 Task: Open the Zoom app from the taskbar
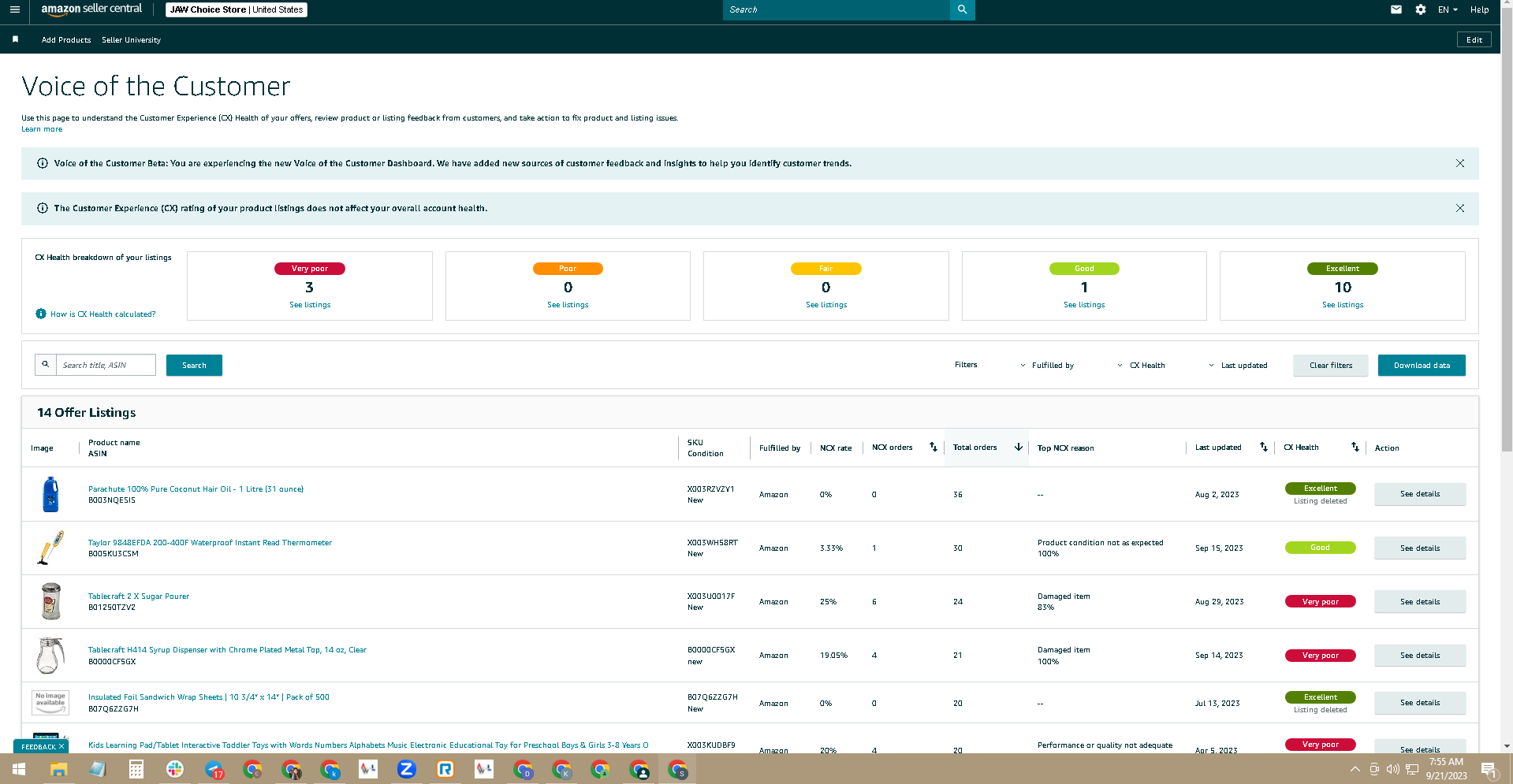click(407, 769)
